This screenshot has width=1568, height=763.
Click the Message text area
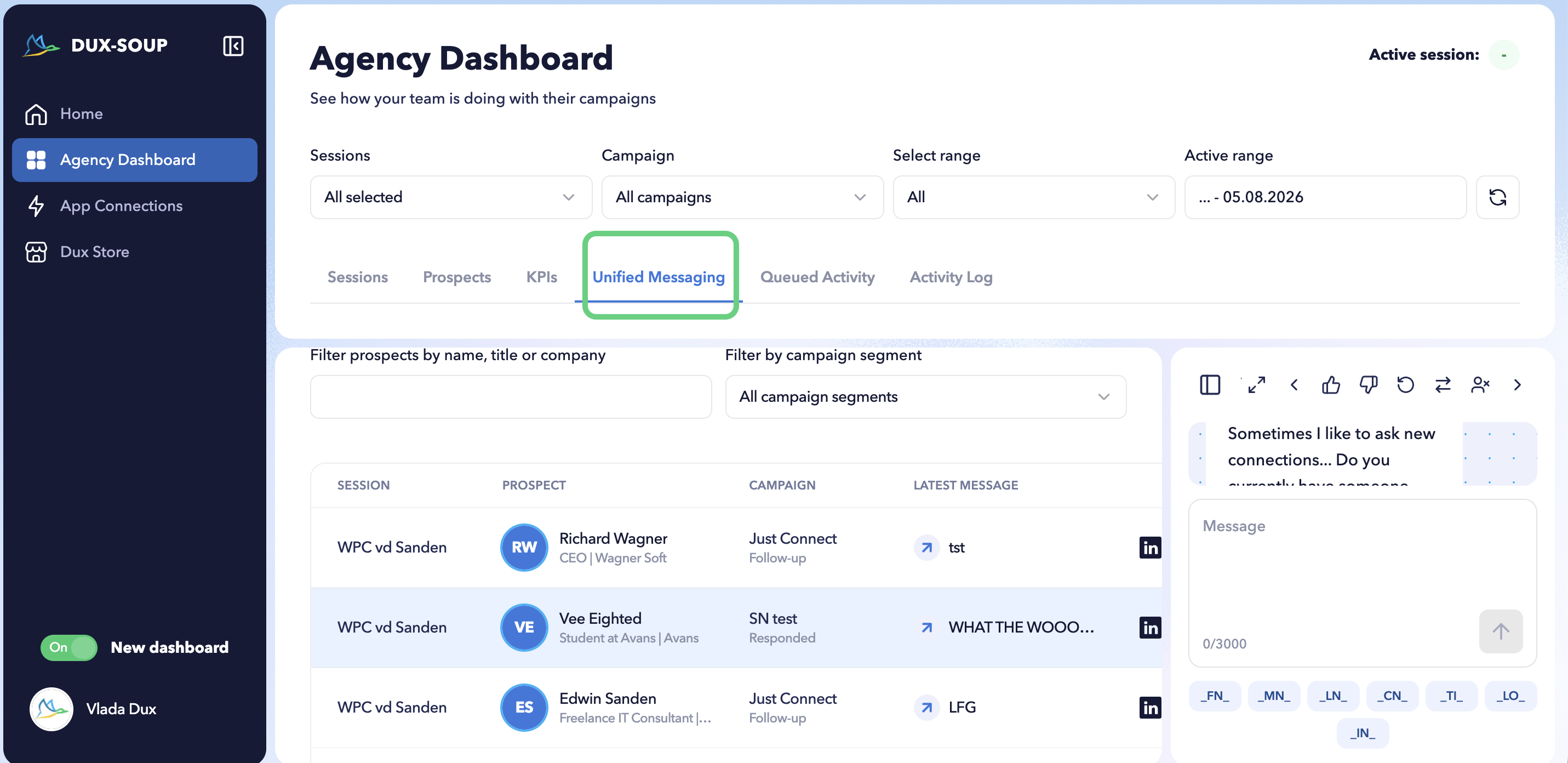pos(1362,583)
